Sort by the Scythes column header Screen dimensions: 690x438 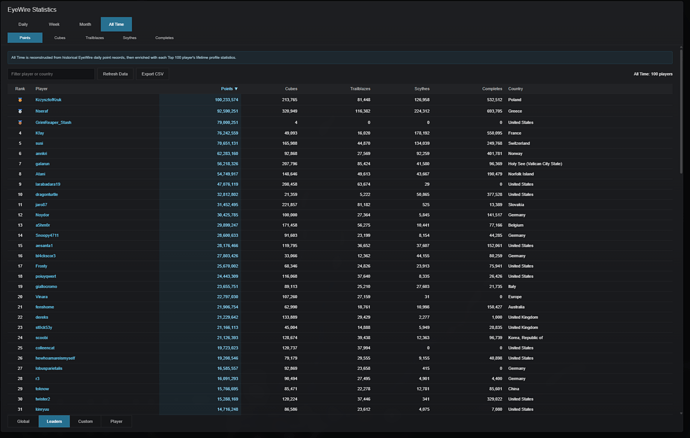click(422, 89)
